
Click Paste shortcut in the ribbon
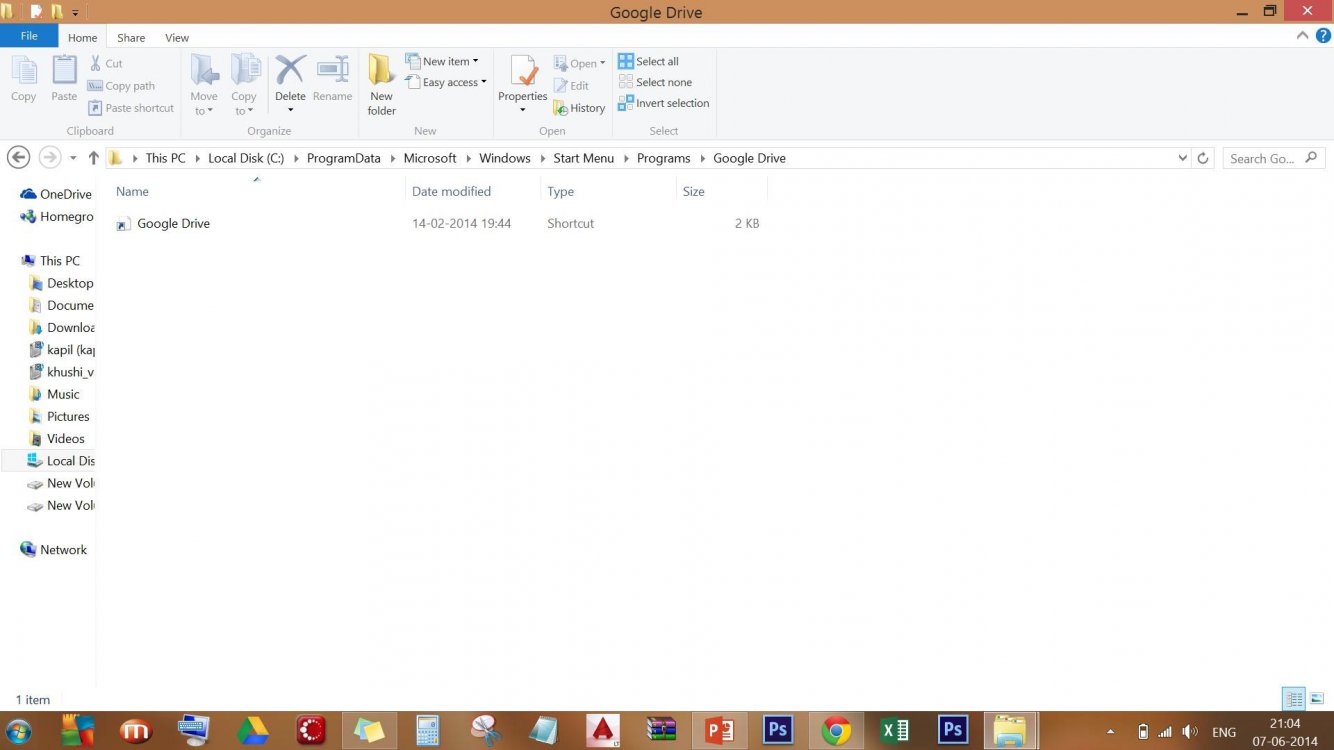[x=131, y=108]
